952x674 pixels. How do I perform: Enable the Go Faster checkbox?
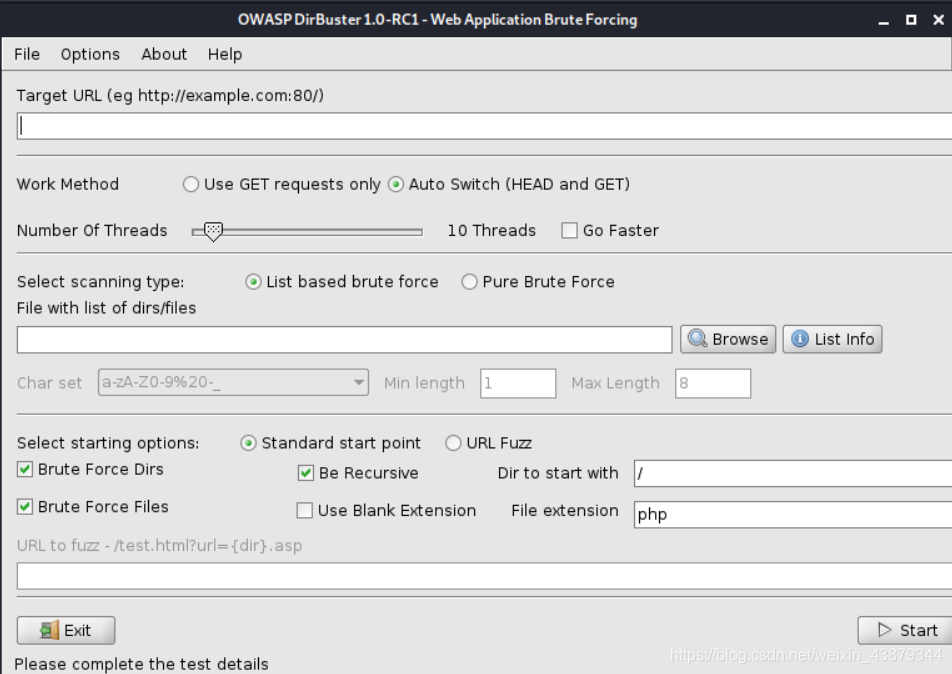click(570, 231)
